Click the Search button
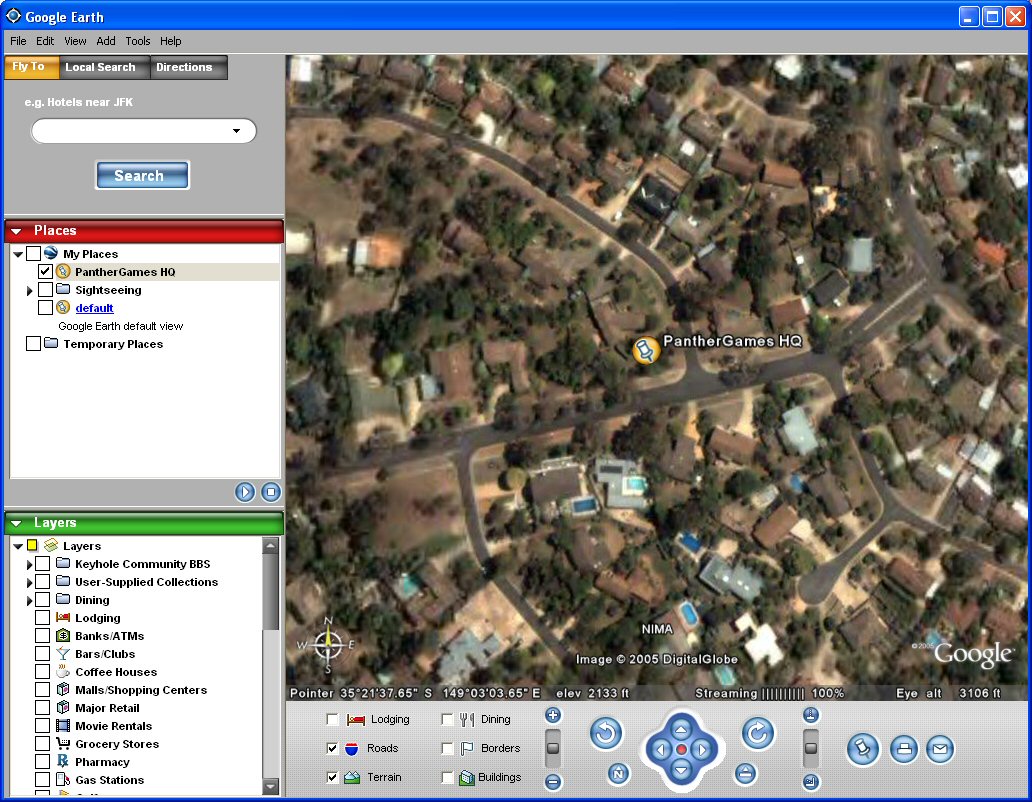This screenshot has width=1032, height=802. (142, 175)
